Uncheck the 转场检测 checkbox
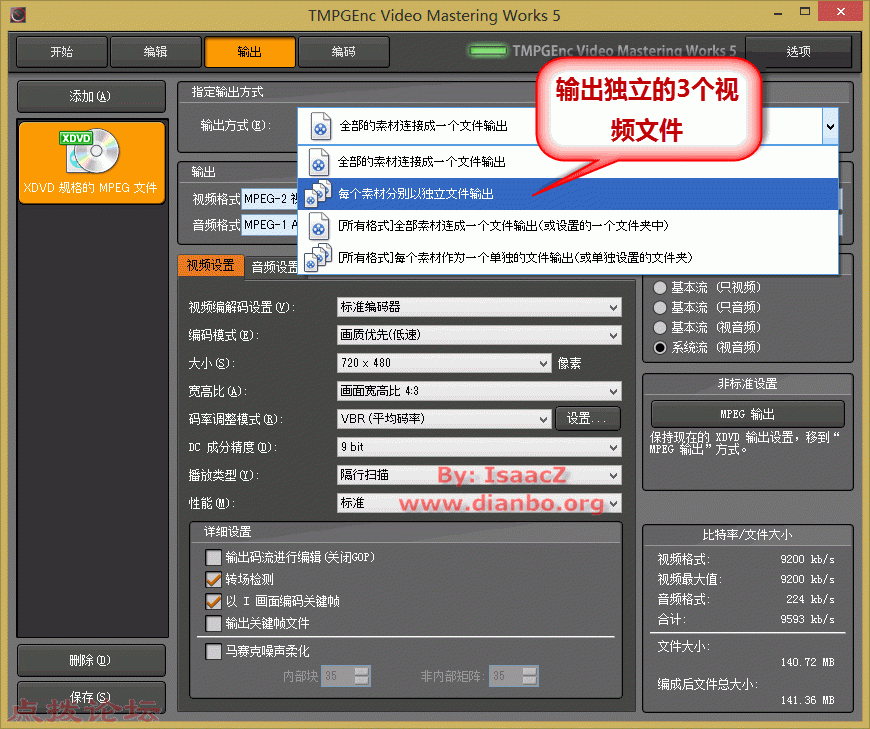This screenshot has height=729, width=870. 213,579
